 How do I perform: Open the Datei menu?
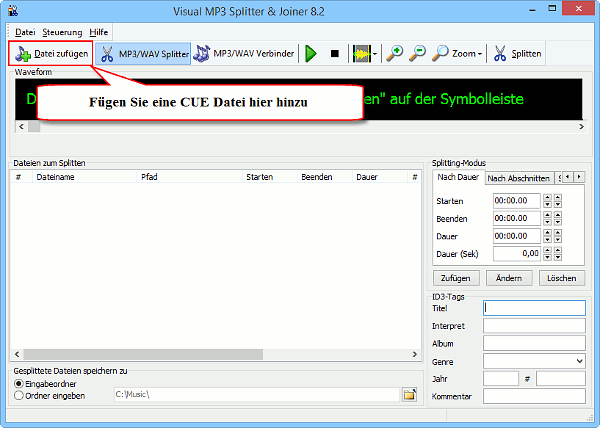click(25, 32)
